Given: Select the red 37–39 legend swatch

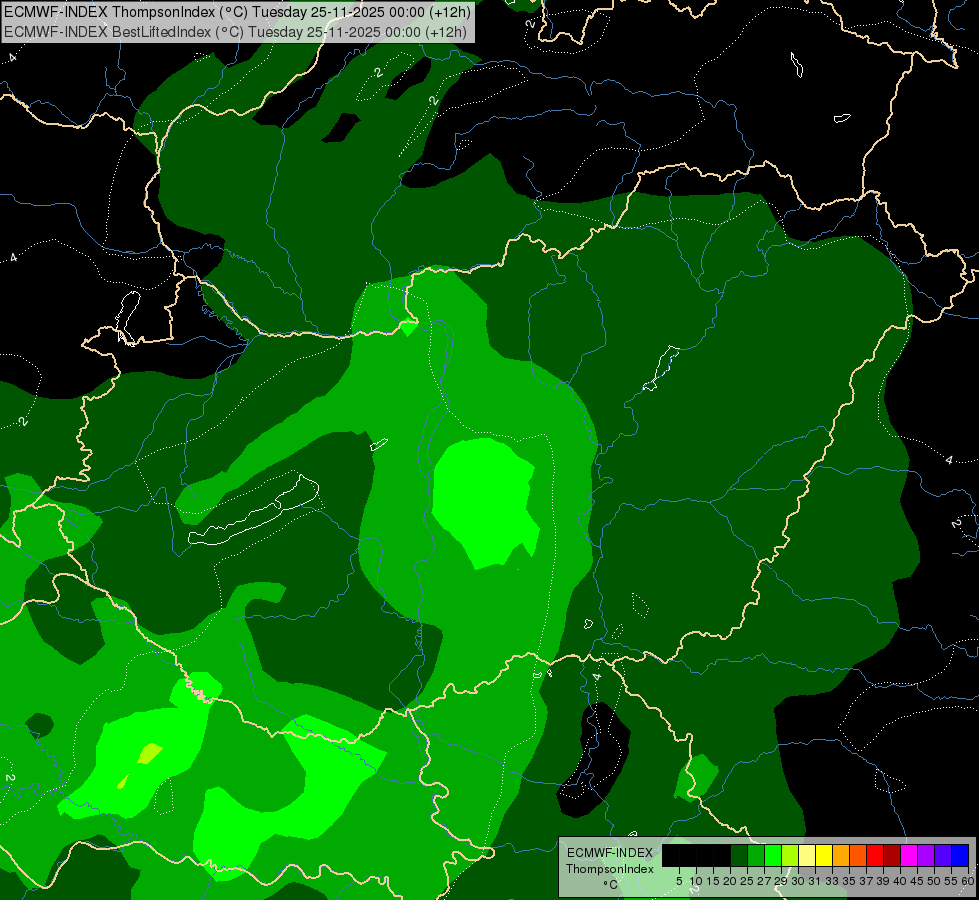Looking at the screenshot, I should point(875,855).
